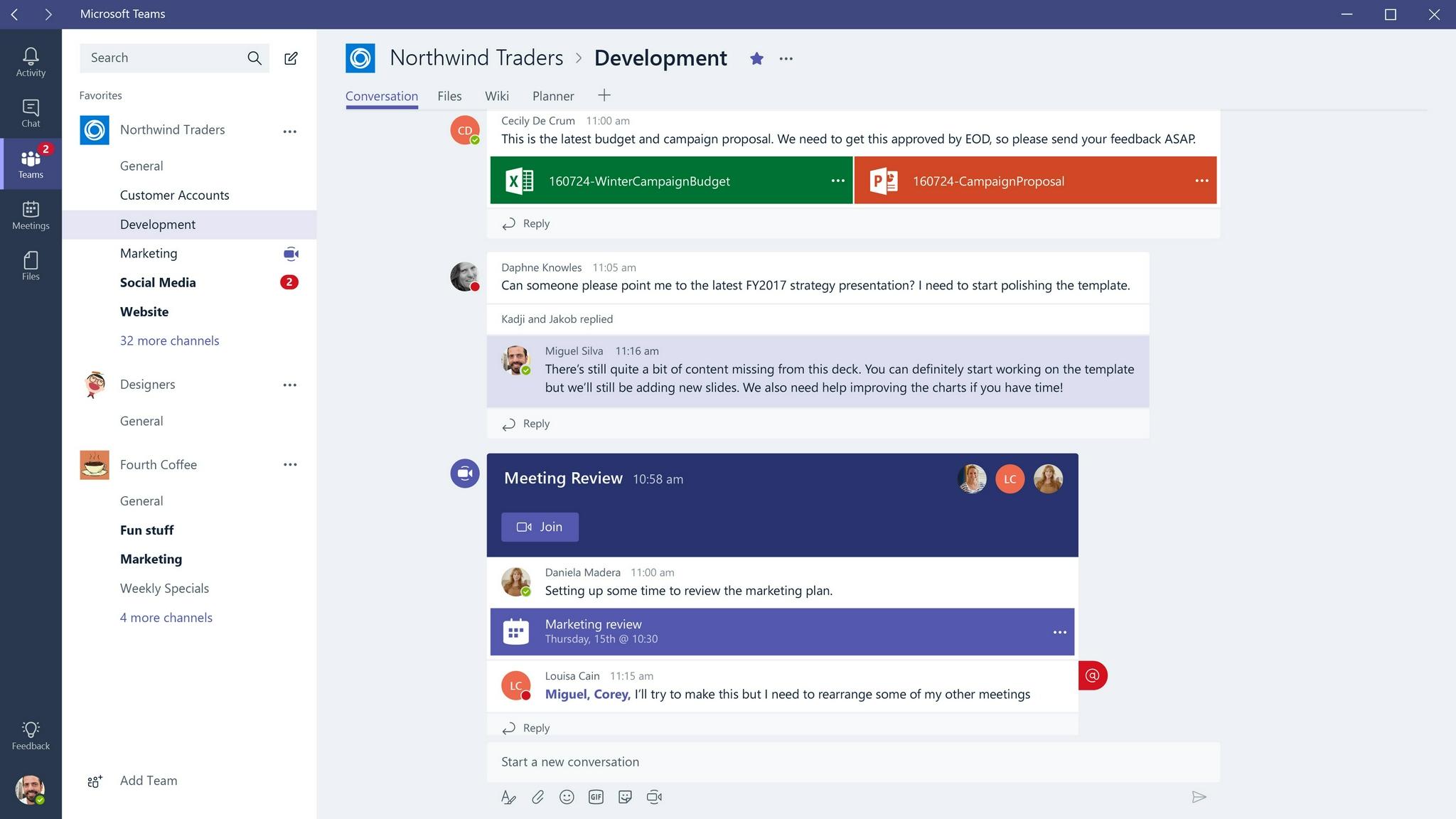Switch to the Files tab
The image size is (1456, 819).
click(x=450, y=95)
